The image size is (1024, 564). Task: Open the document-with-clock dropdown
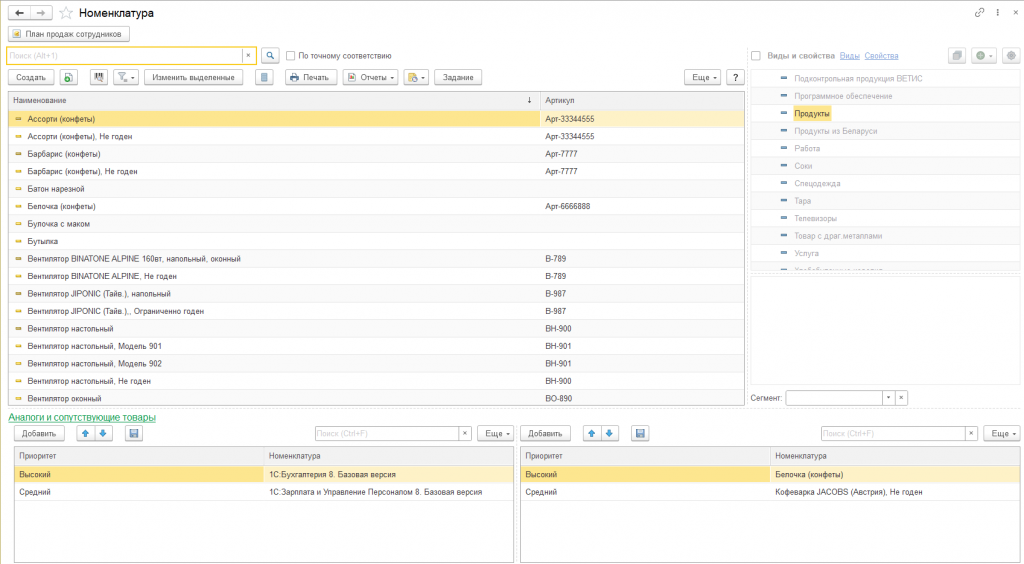(416, 77)
